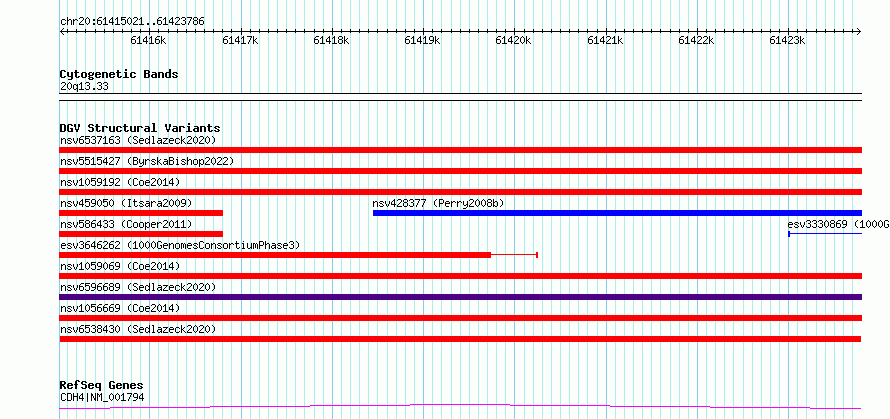Open nsv5515427 (ByrskaBishop2022) label

(x=147, y=161)
